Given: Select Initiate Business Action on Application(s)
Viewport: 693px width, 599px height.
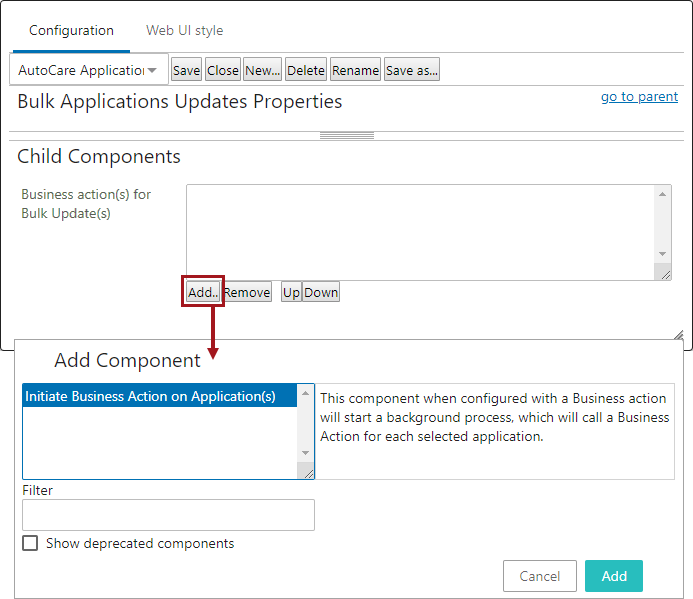Looking at the screenshot, I should (160, 396).
